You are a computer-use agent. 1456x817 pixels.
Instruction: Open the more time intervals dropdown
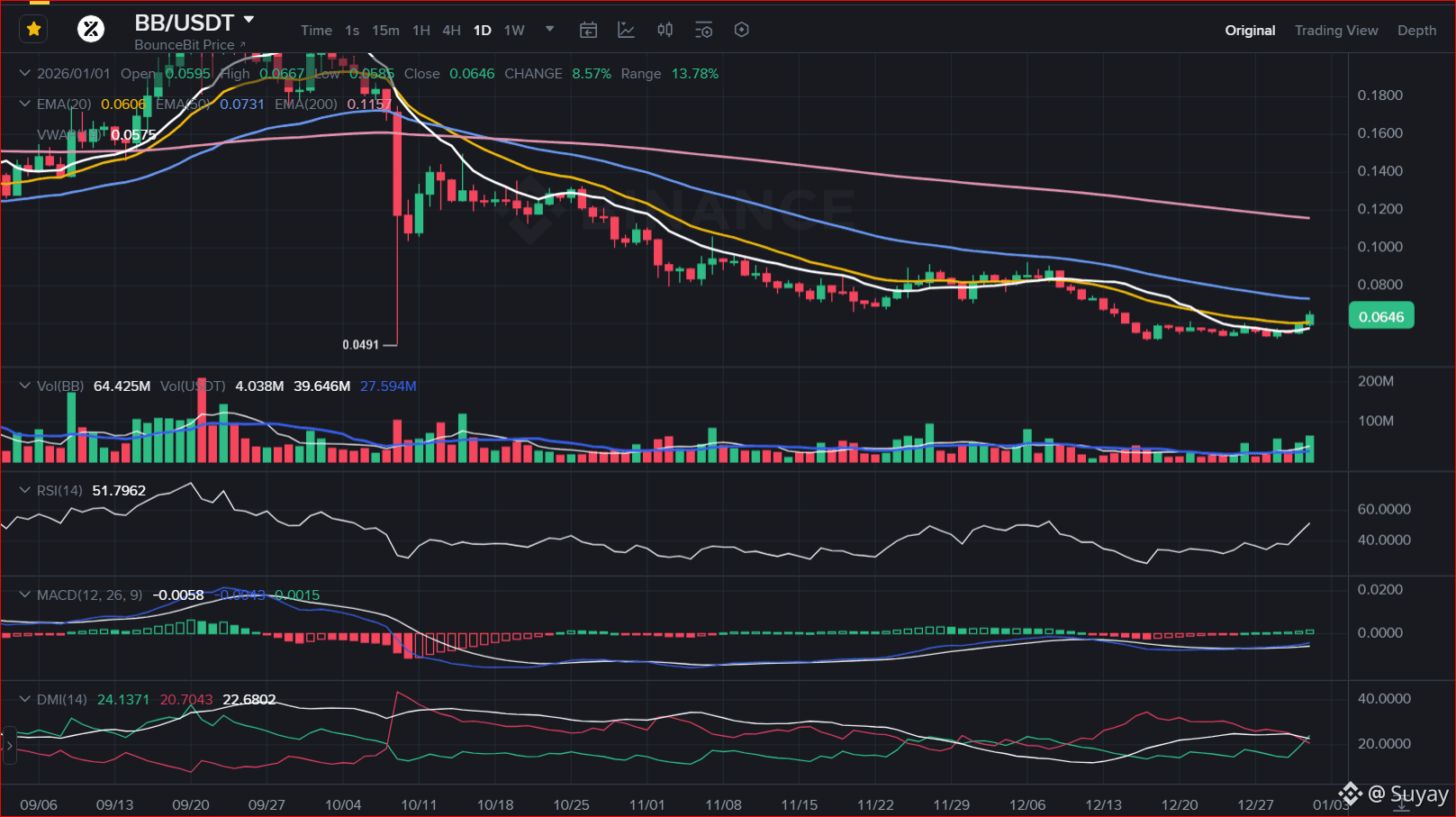[x=550, y=29]
